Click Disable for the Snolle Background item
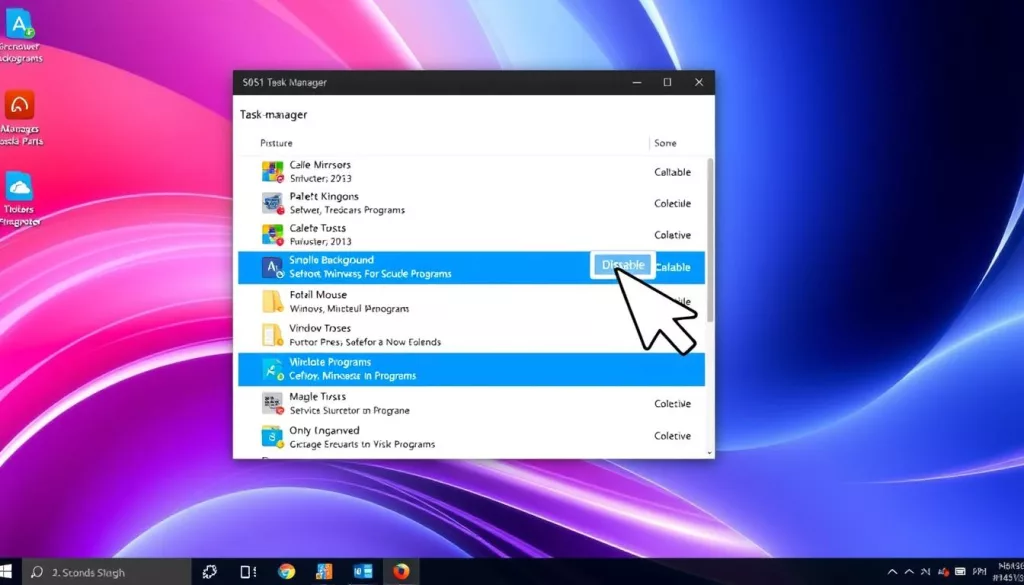 coord(623,265)
